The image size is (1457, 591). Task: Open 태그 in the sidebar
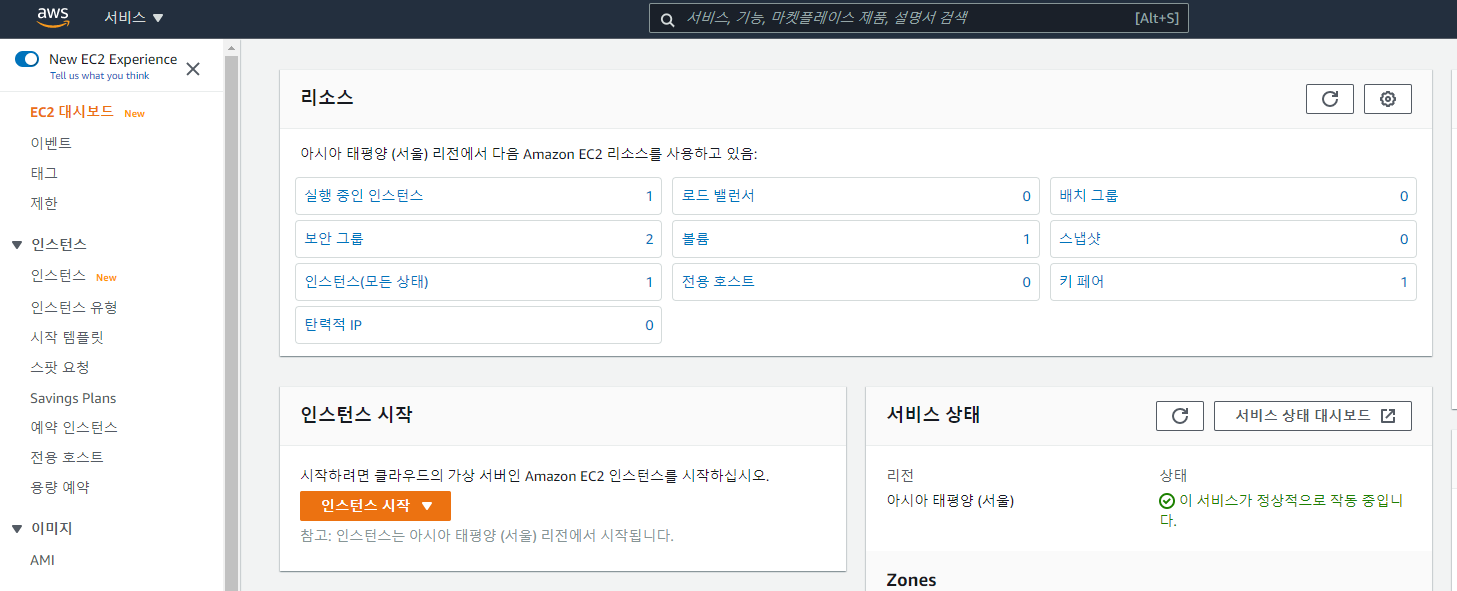pos(44,173)
